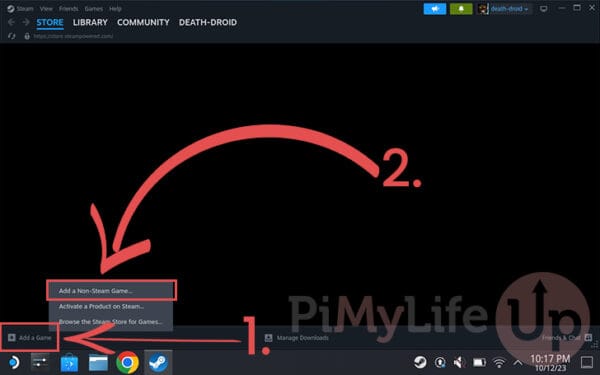This screenshot has height=375, width=600.
Task: Minimize the Steam window
Action: (x=562, y=8)
